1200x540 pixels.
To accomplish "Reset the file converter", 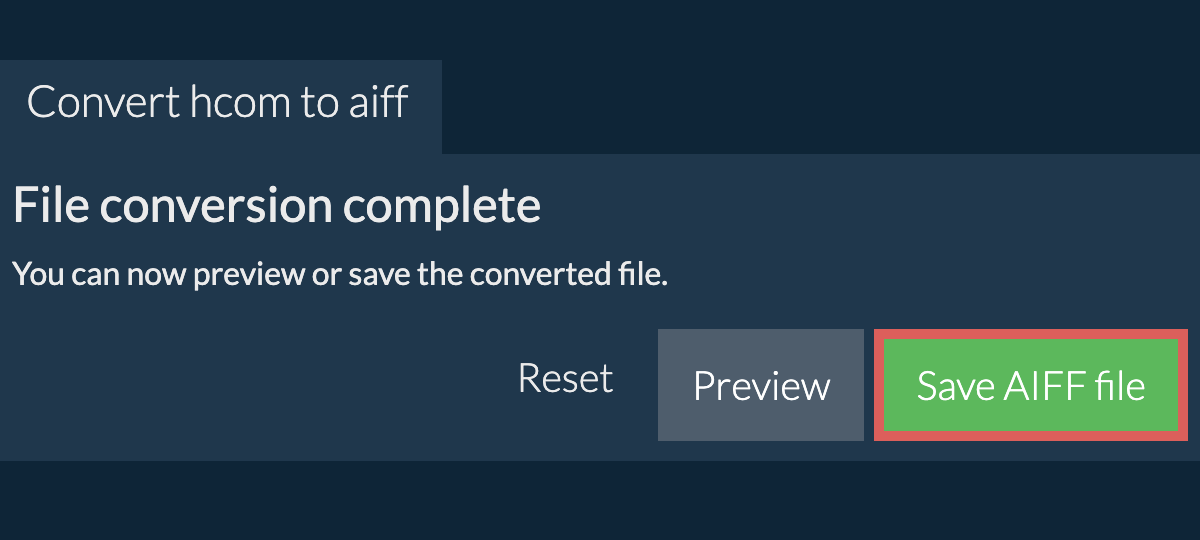I will 565,379.
